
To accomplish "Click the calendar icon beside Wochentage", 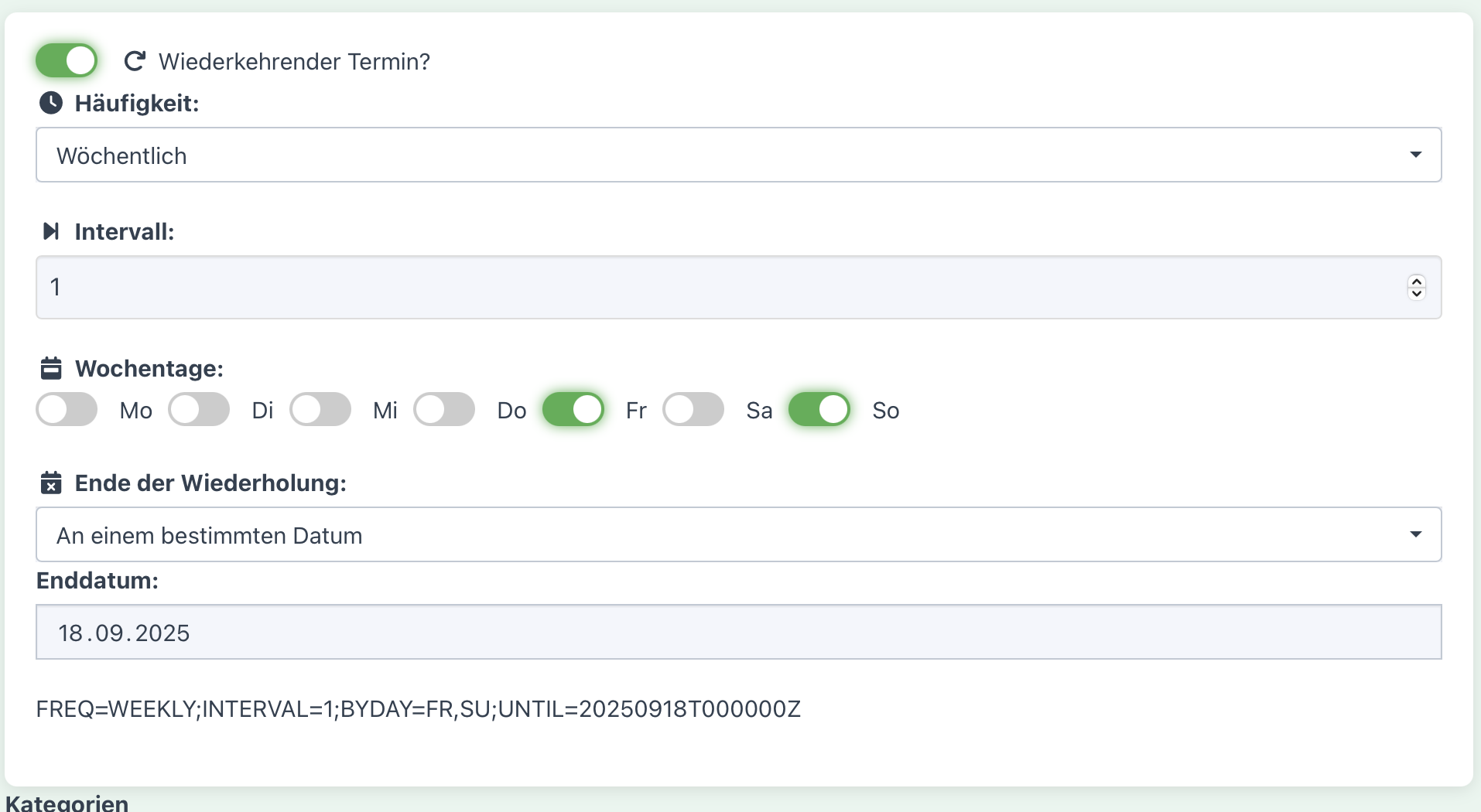I will pyautogui.click(x=51, y=368).
